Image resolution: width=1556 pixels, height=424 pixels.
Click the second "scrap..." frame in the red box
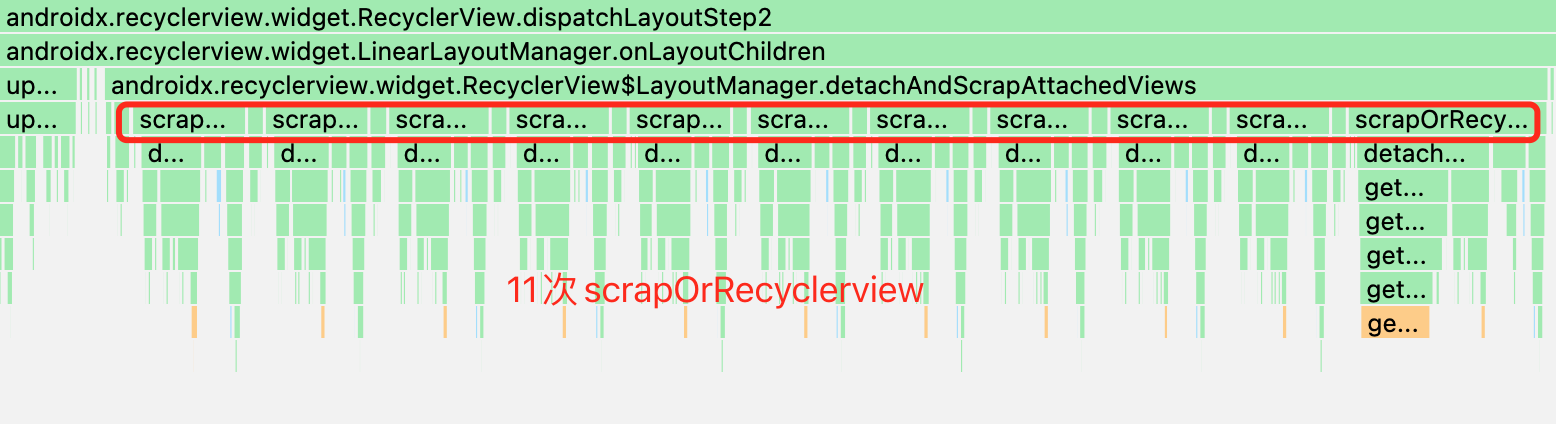(315, 121)
